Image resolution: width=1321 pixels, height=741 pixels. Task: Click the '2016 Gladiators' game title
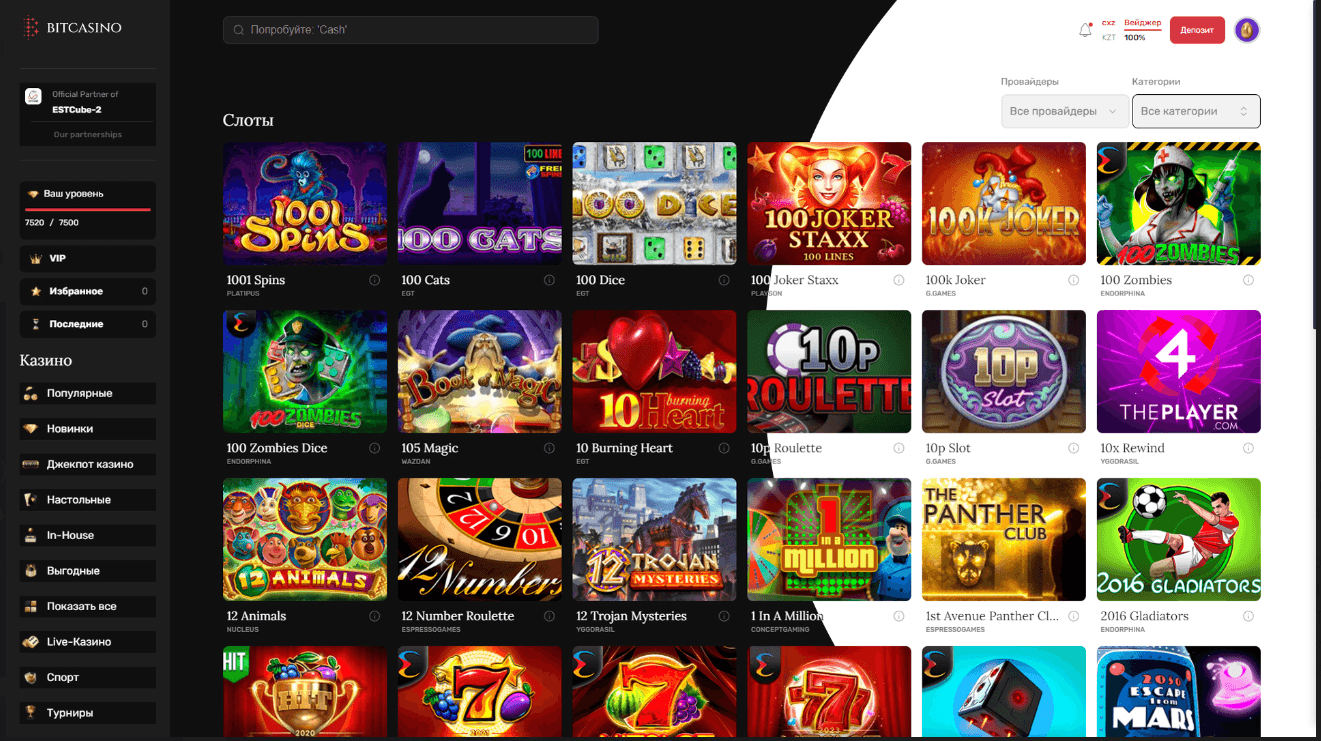coord(1145,616)
